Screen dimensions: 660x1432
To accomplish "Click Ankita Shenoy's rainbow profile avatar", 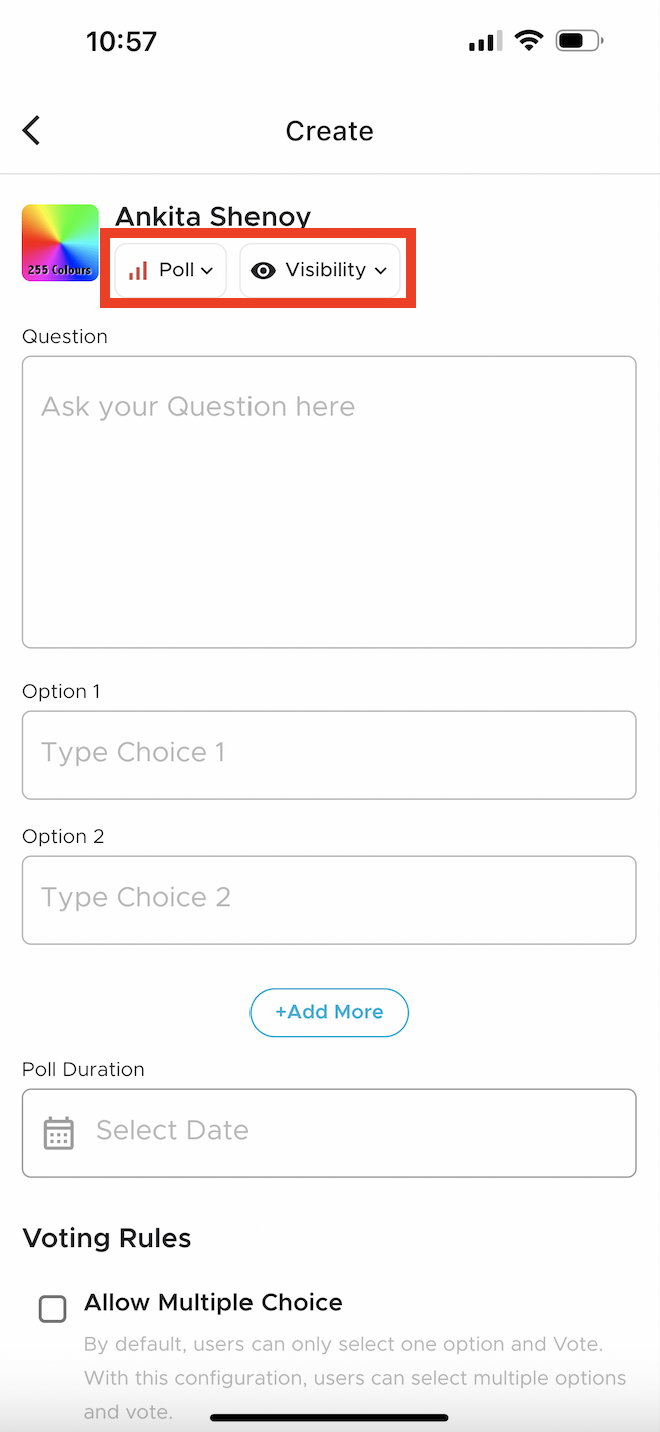I will point(60,242).
